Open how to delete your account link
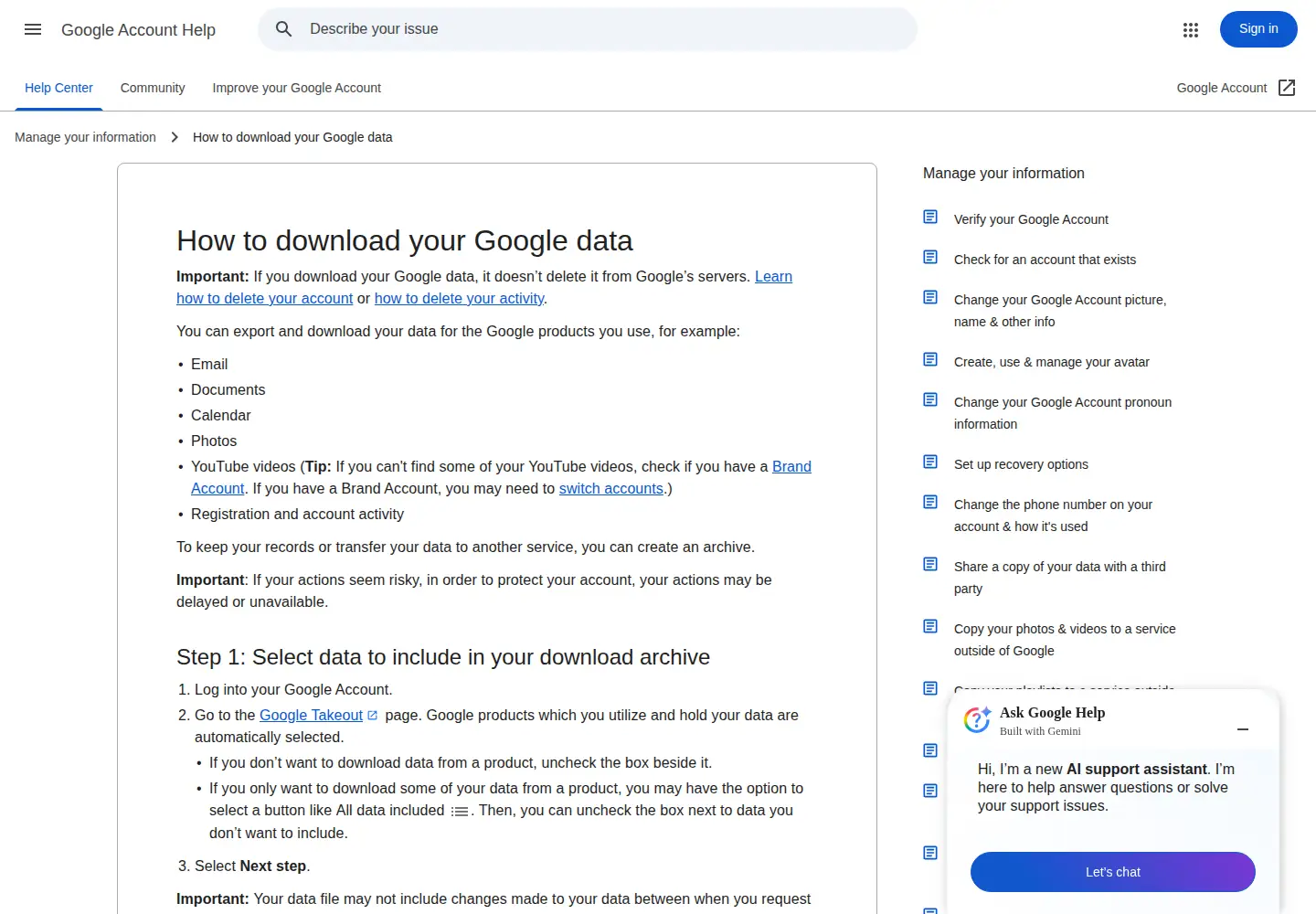The image size is (1316, 914). point(264,298)
